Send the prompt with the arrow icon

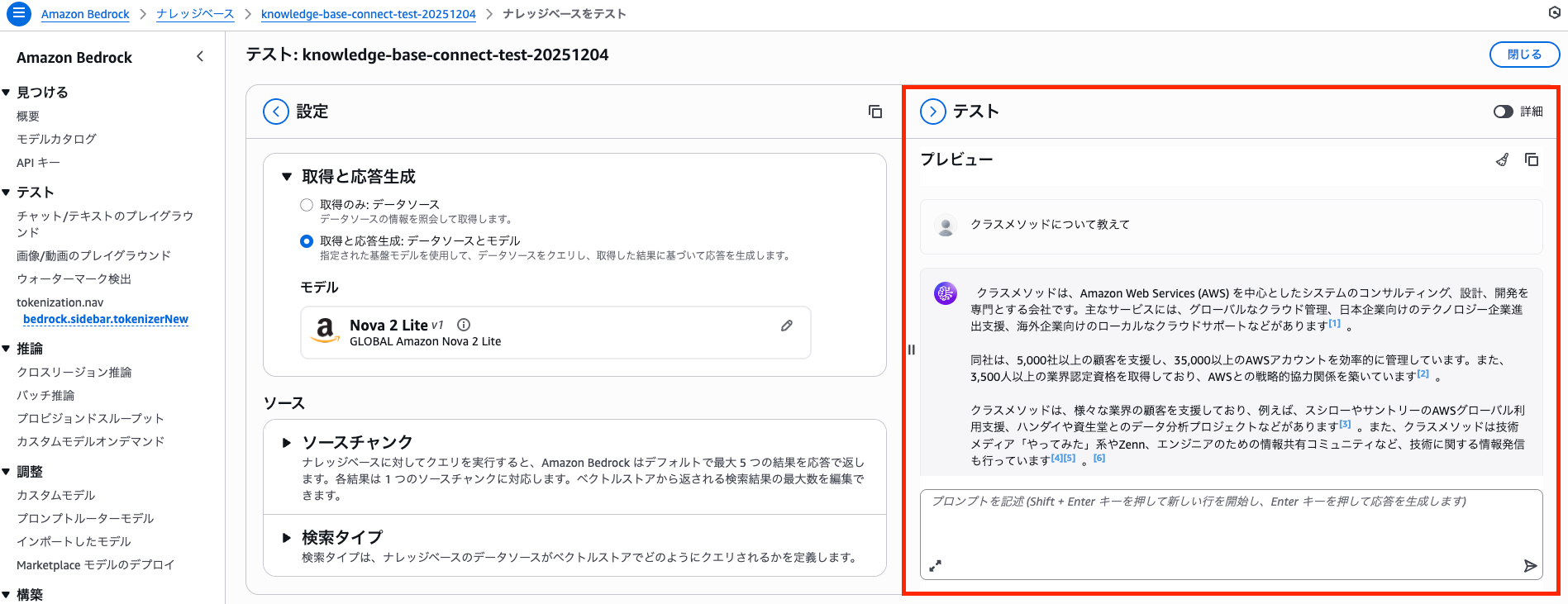1530,566
